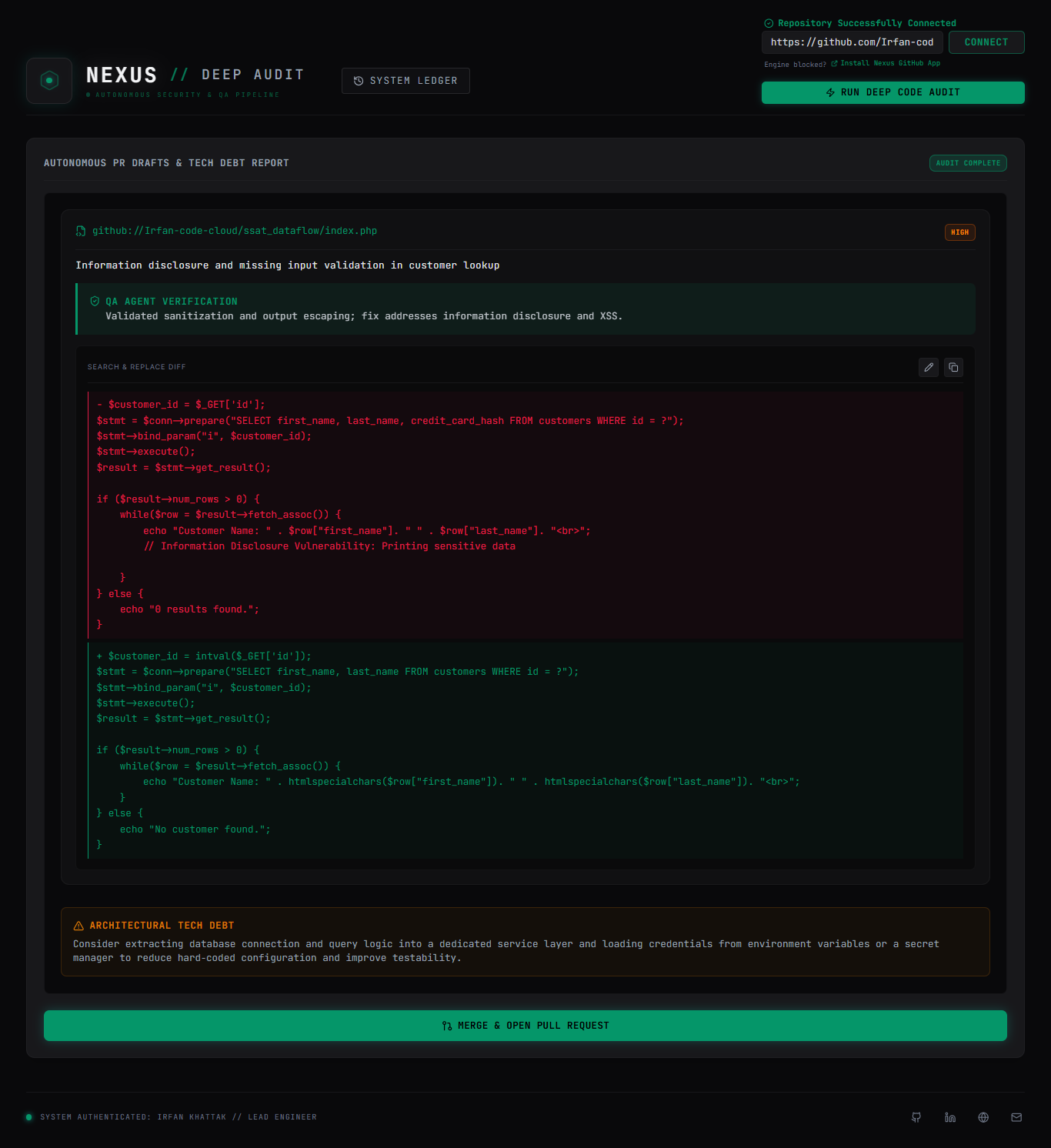Click the added SELECT first_name, last_name query line
The height and width of the screenshot is (1148, 1051).
(338, 672)
